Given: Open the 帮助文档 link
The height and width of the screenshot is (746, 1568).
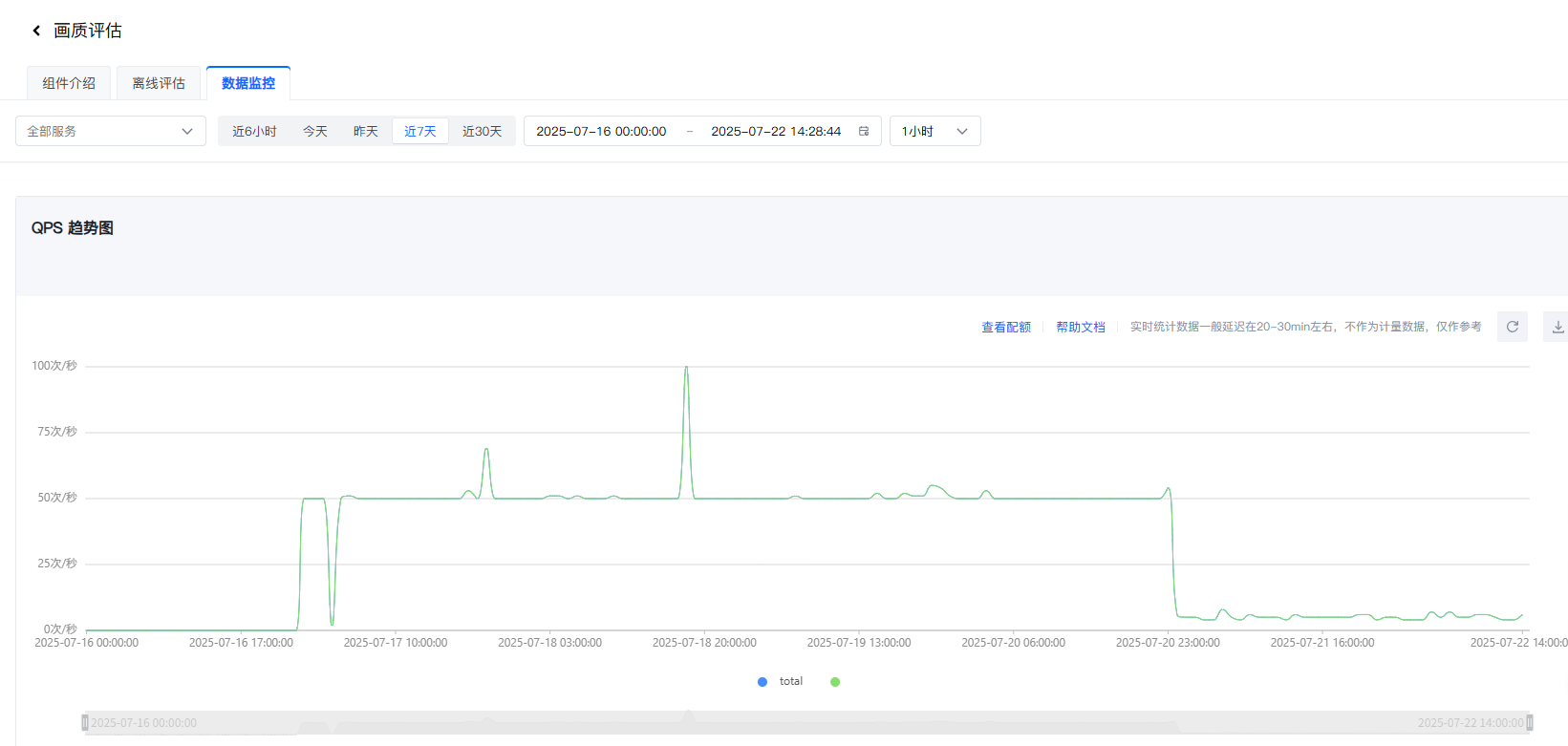Looking at the screenshot, I should pos(1080,327).
